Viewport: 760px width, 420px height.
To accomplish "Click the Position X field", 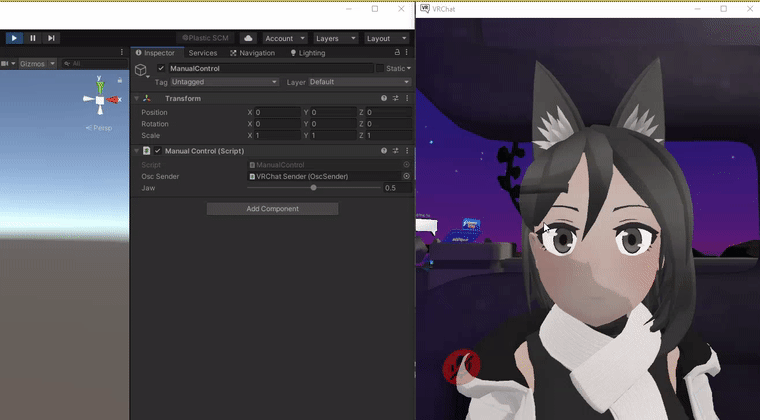I will click(x=278, y=112).
